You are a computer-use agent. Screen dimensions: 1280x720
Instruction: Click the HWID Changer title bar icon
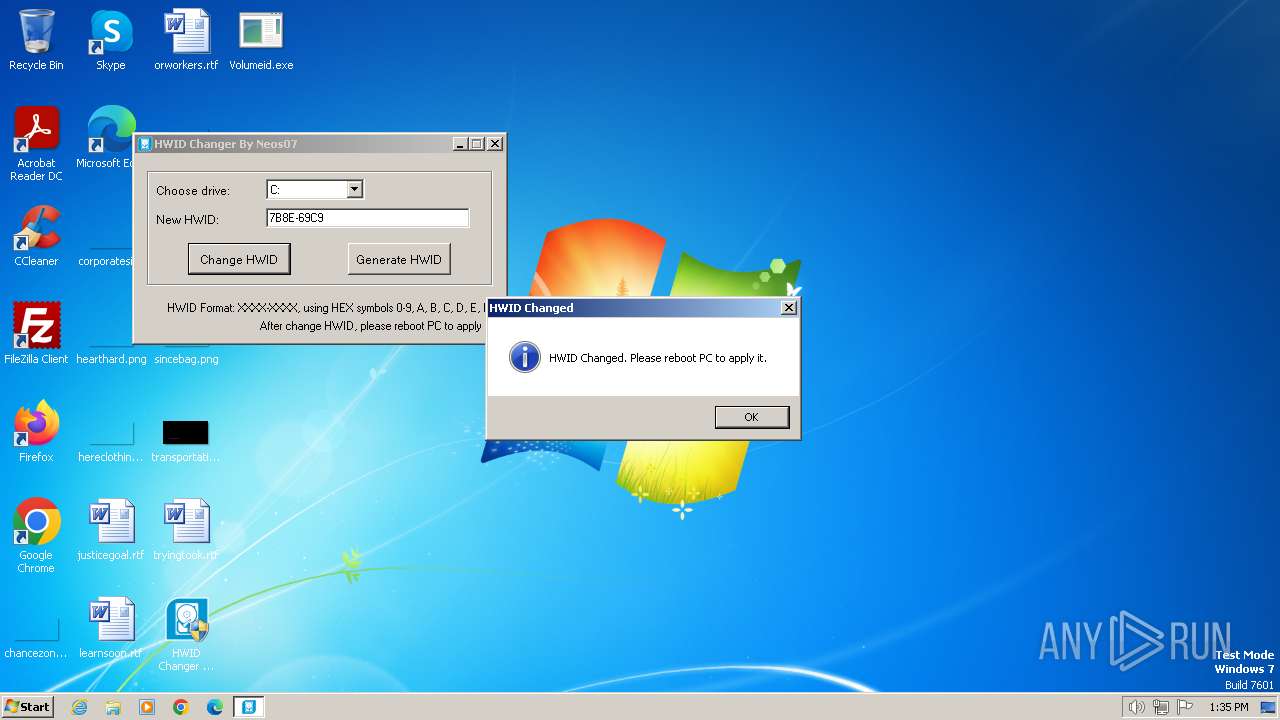[145, 144]
